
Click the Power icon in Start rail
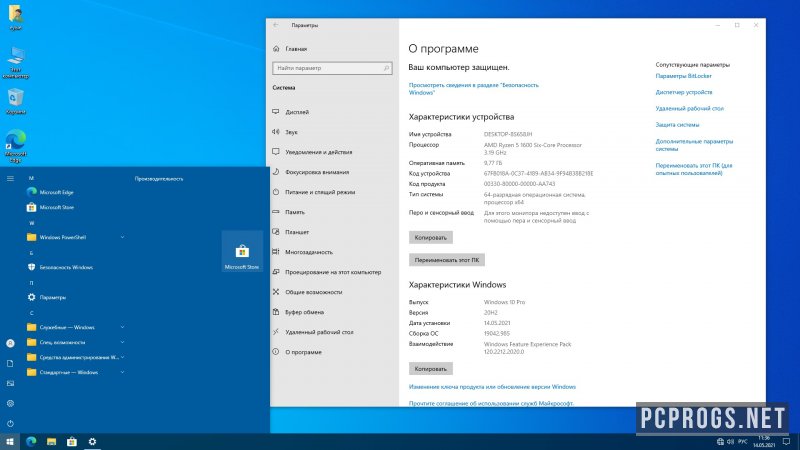(10, 423)
